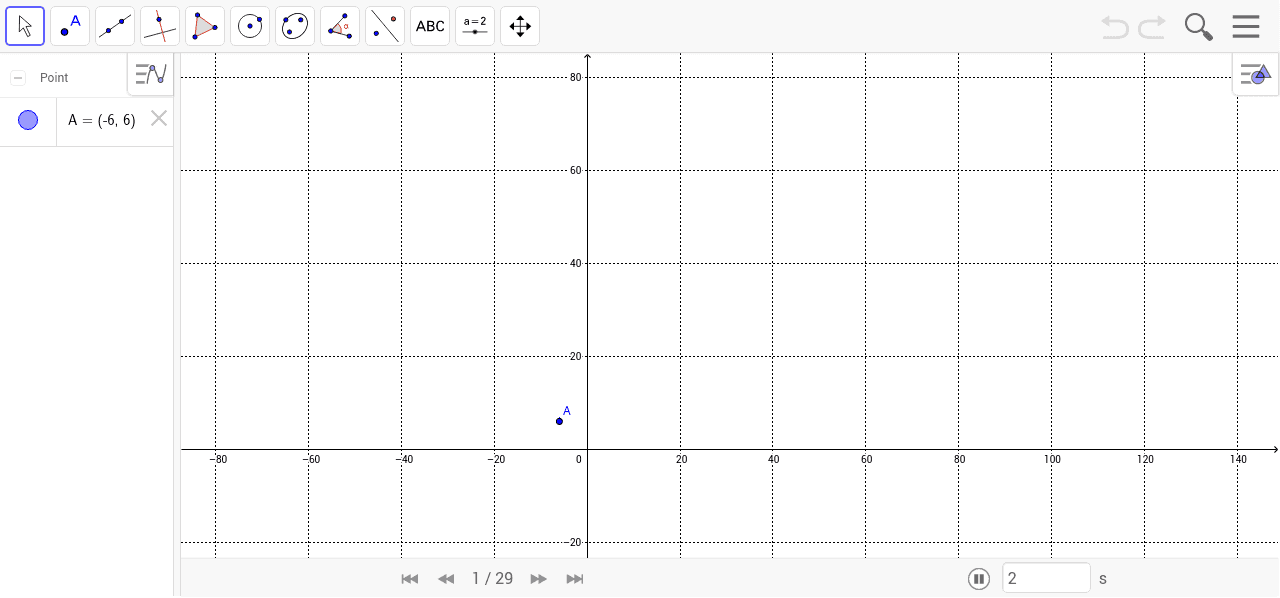Select the Polygon tool
The height and width of the screenshot is (598, 1280).
click(205, 26)
